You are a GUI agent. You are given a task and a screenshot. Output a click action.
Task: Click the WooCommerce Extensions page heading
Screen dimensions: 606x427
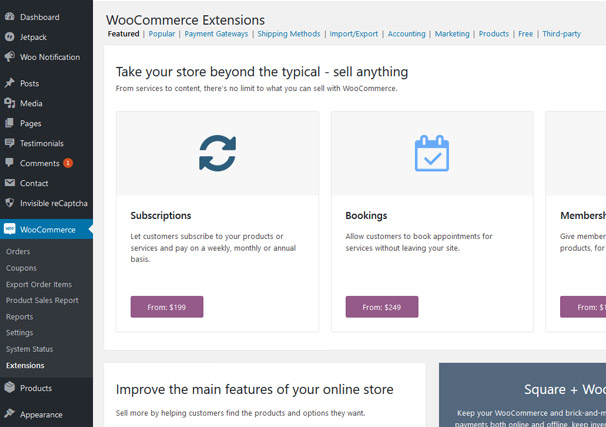186,20
